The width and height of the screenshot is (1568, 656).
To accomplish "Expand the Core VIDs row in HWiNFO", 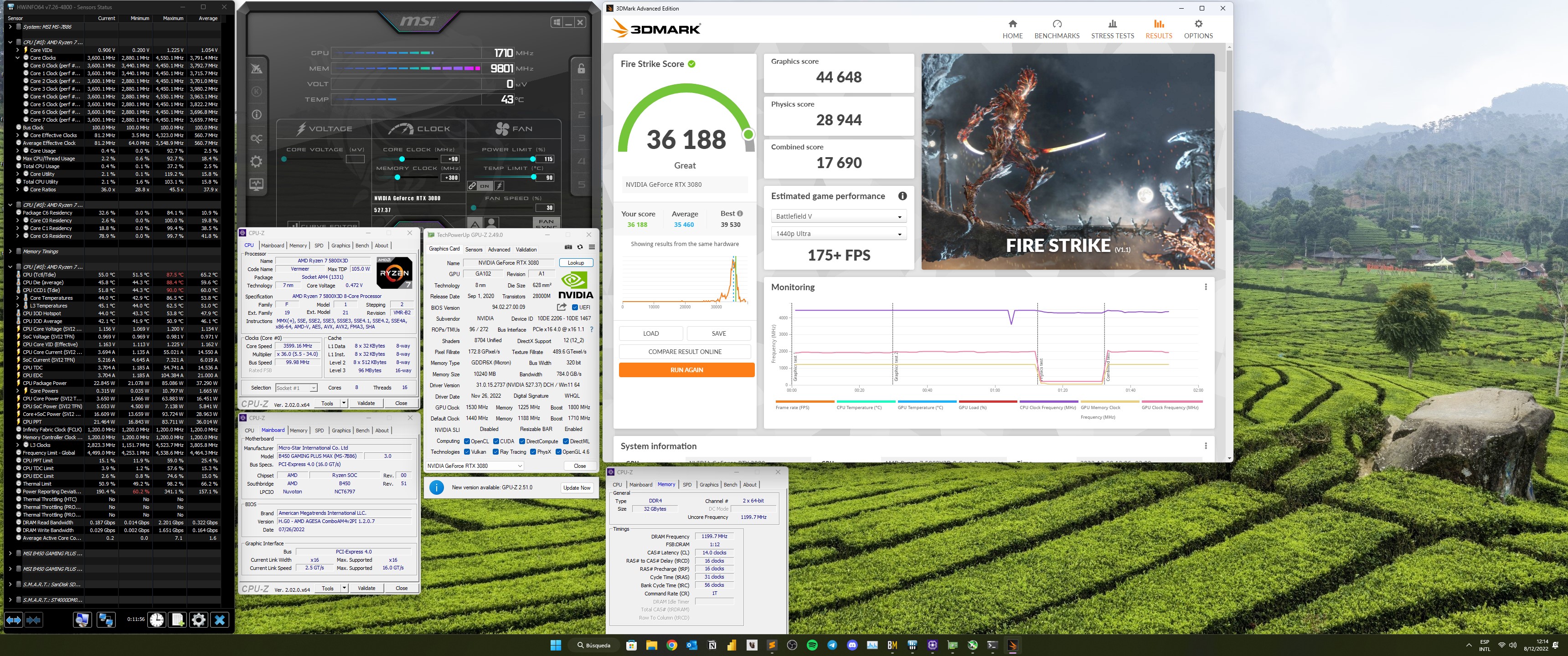I will [x=18, y=50].
